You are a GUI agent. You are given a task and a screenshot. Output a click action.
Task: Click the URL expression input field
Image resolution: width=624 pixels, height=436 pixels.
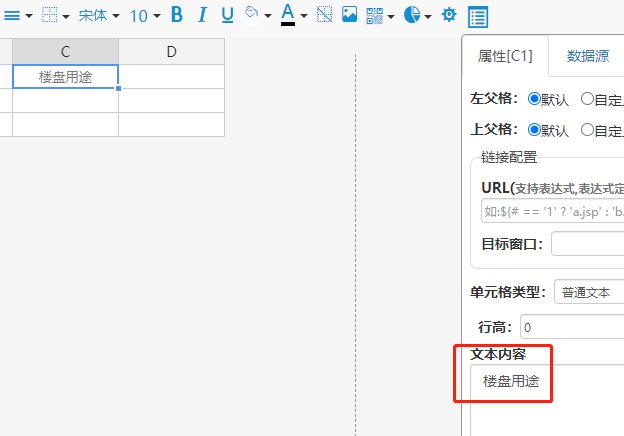point(553,211)
